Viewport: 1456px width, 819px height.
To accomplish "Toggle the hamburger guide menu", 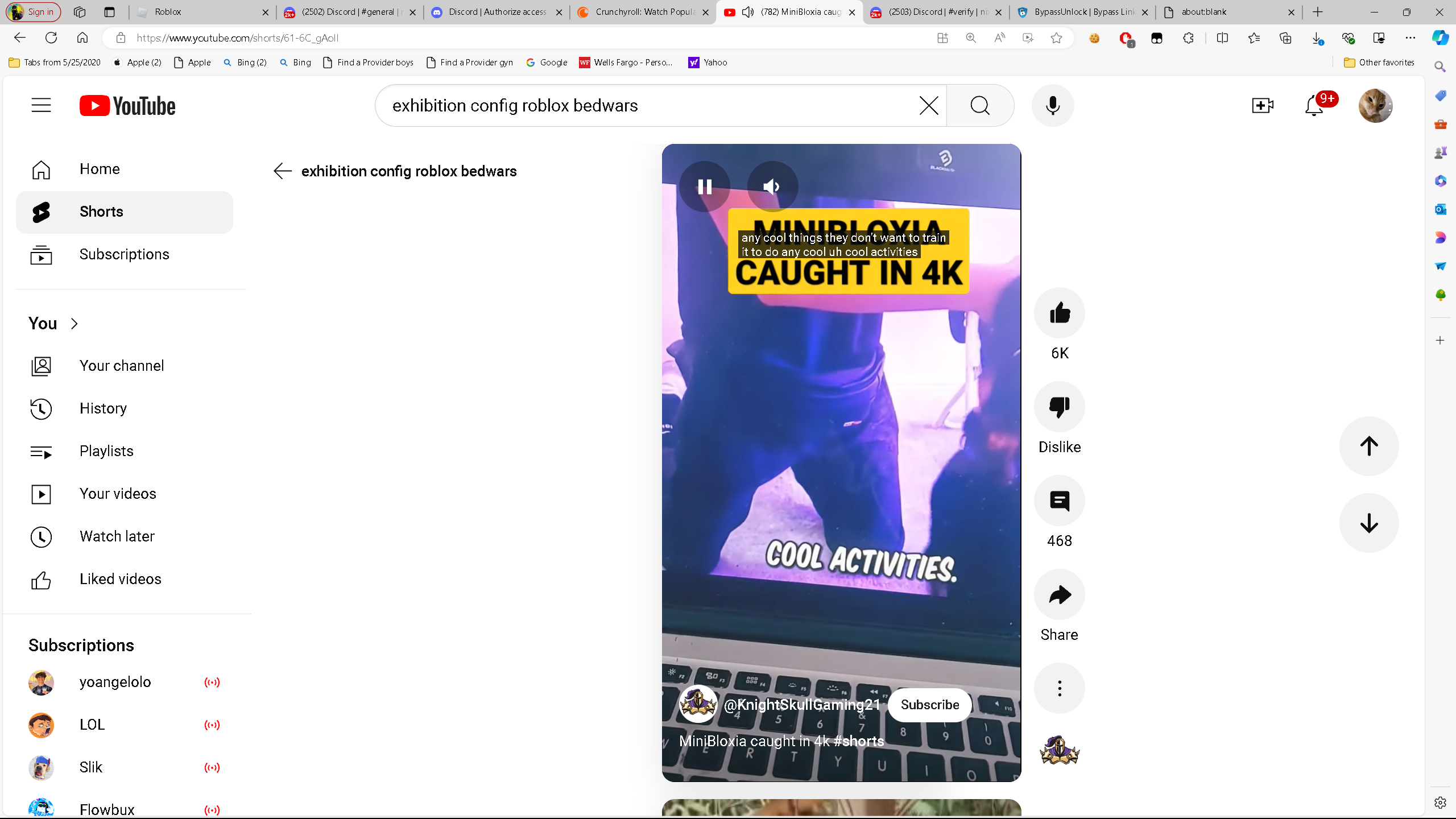I will pyautogui.click(x=41, y=106).
